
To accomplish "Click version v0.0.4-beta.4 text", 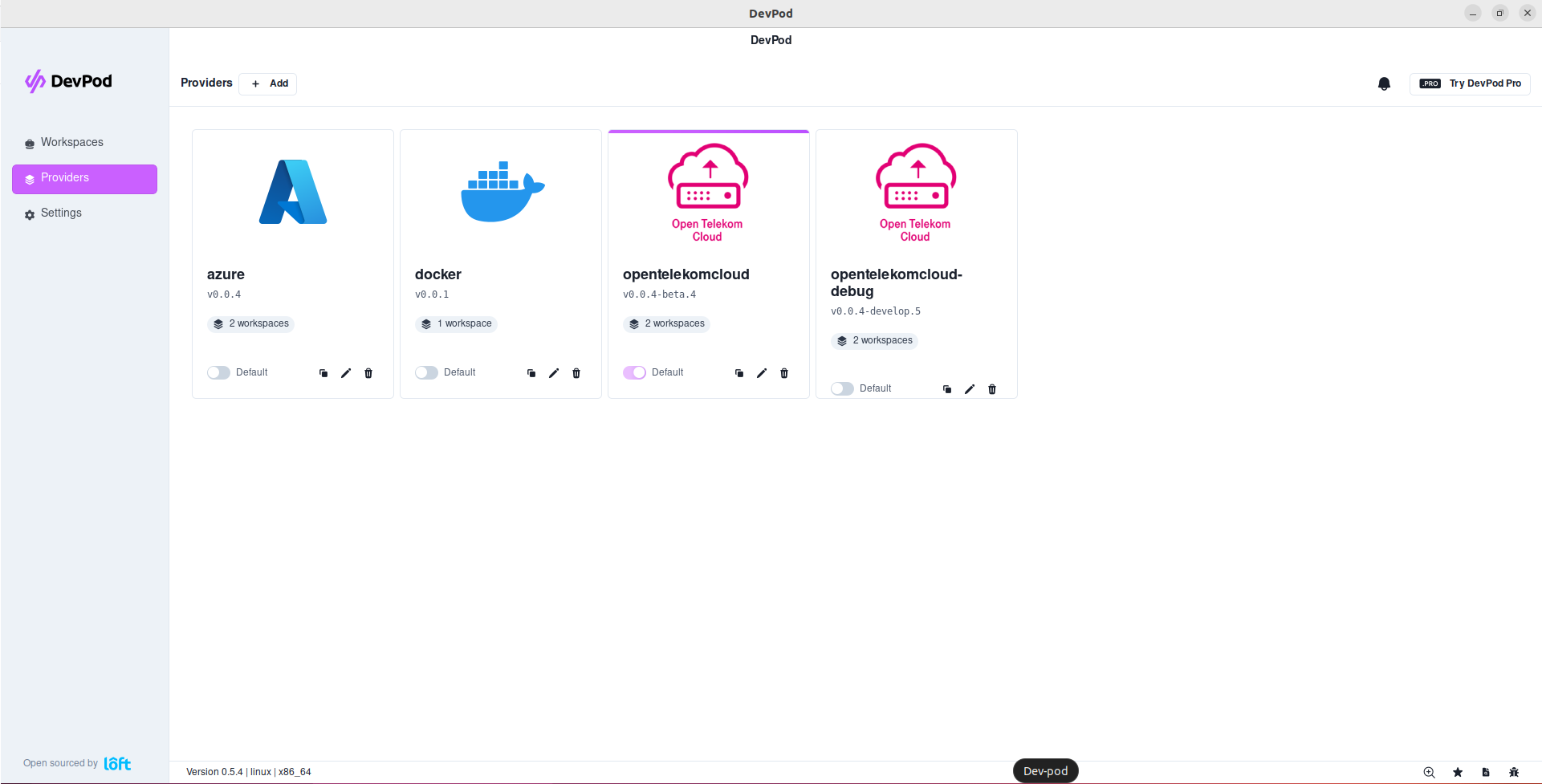I will pyautogui.click(x=660, y=295).
